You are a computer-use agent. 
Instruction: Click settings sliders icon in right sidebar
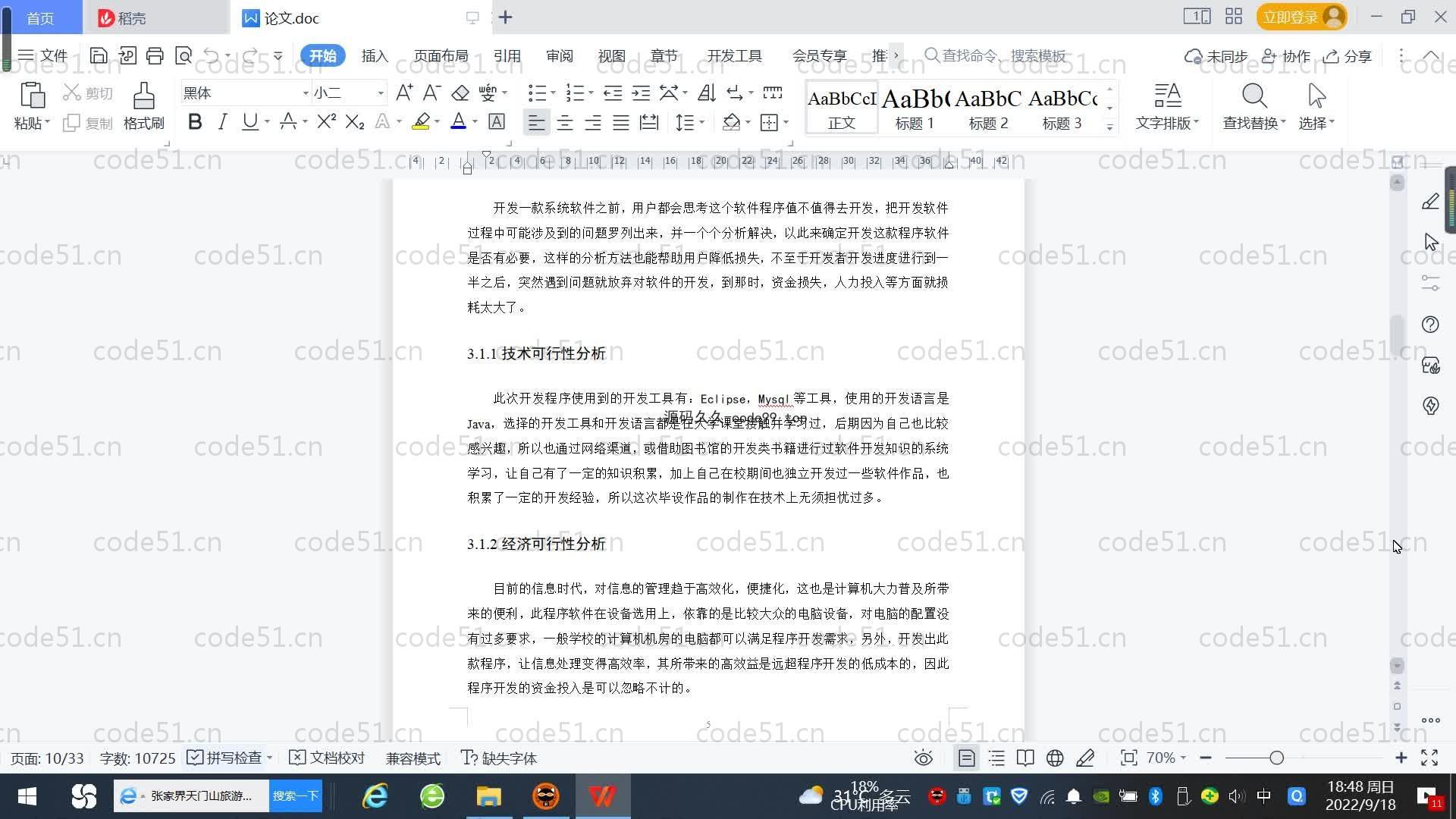click(x=1430, y=284)
